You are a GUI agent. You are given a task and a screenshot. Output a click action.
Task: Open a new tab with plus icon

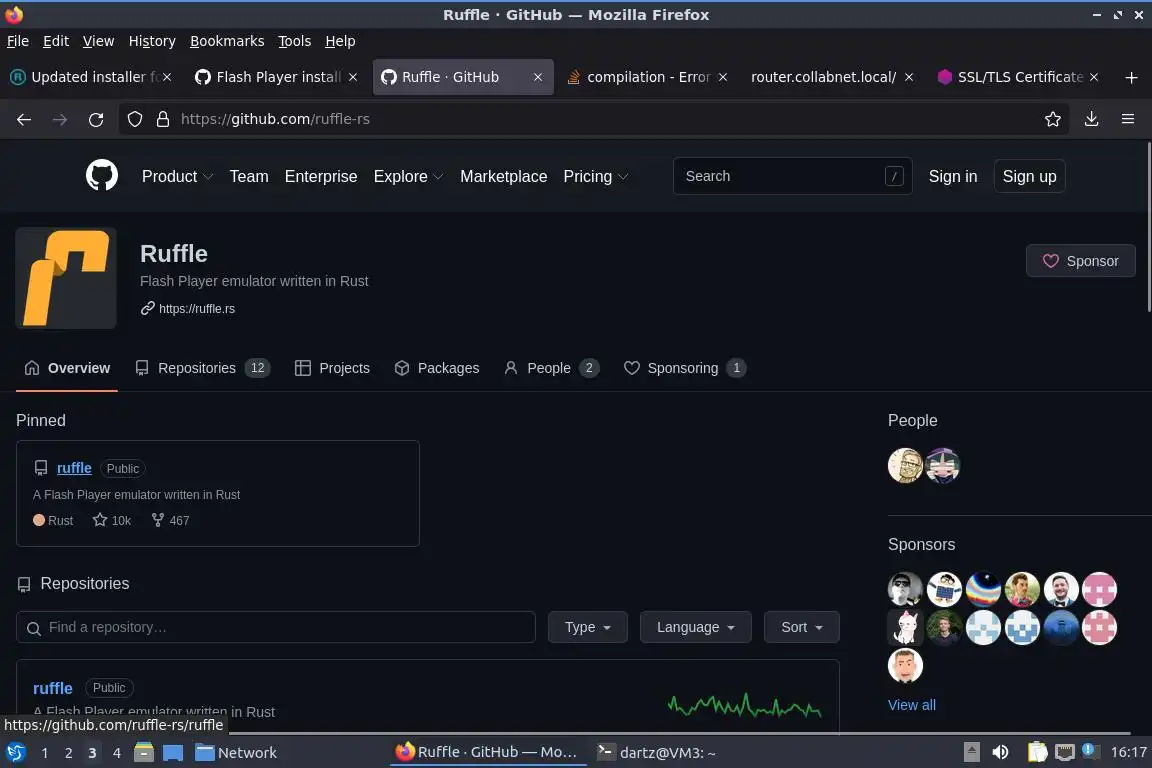1131,77
